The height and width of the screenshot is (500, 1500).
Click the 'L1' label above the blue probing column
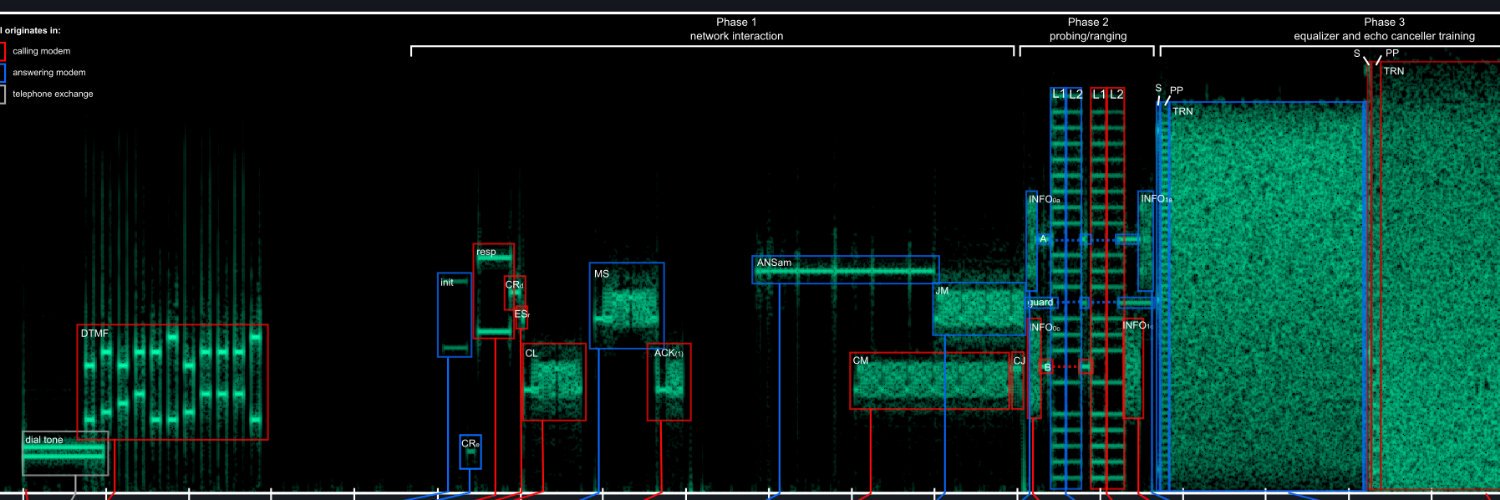click(x=1058, y=94)
